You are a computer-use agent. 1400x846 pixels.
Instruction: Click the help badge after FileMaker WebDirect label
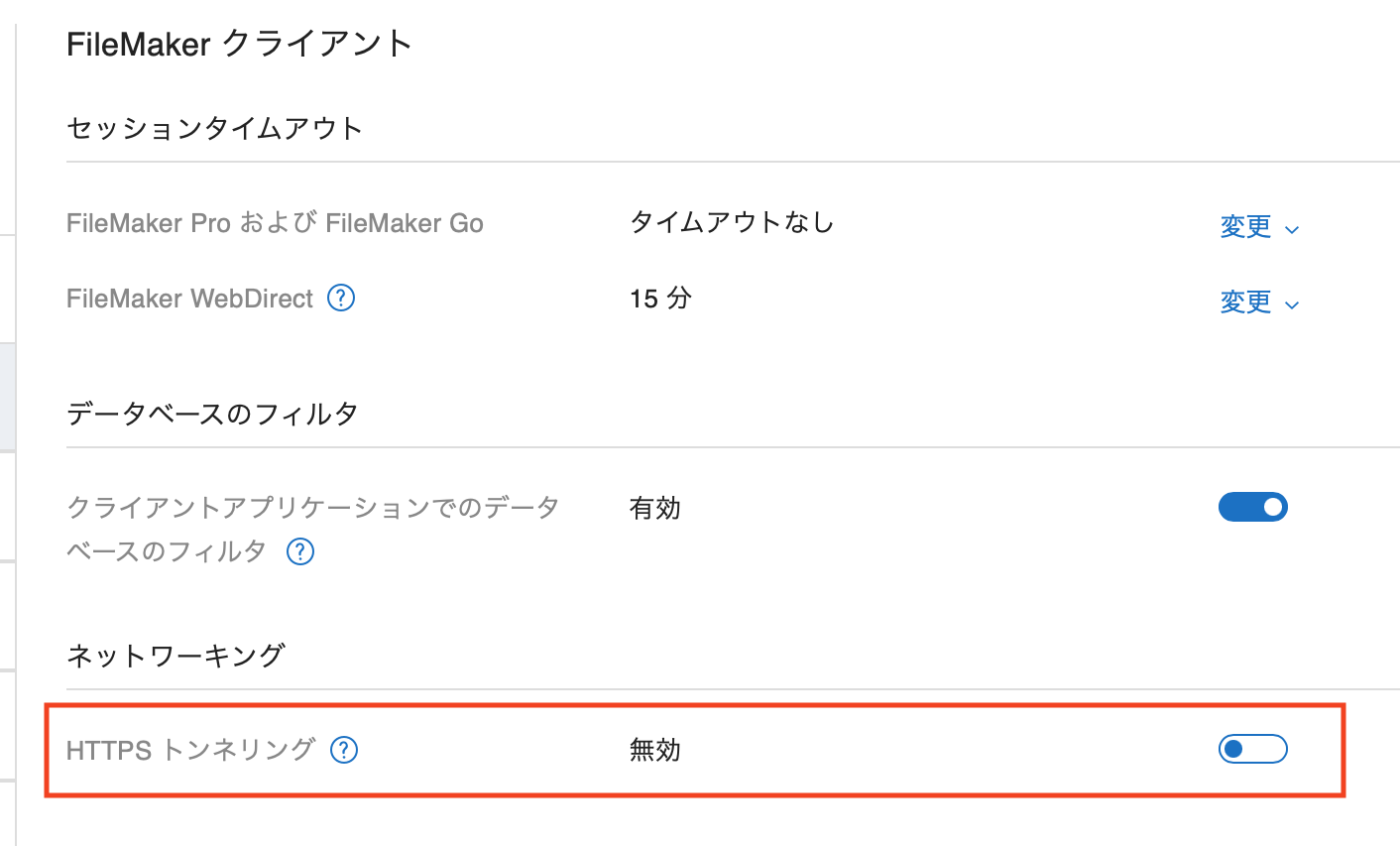(340, 298)
